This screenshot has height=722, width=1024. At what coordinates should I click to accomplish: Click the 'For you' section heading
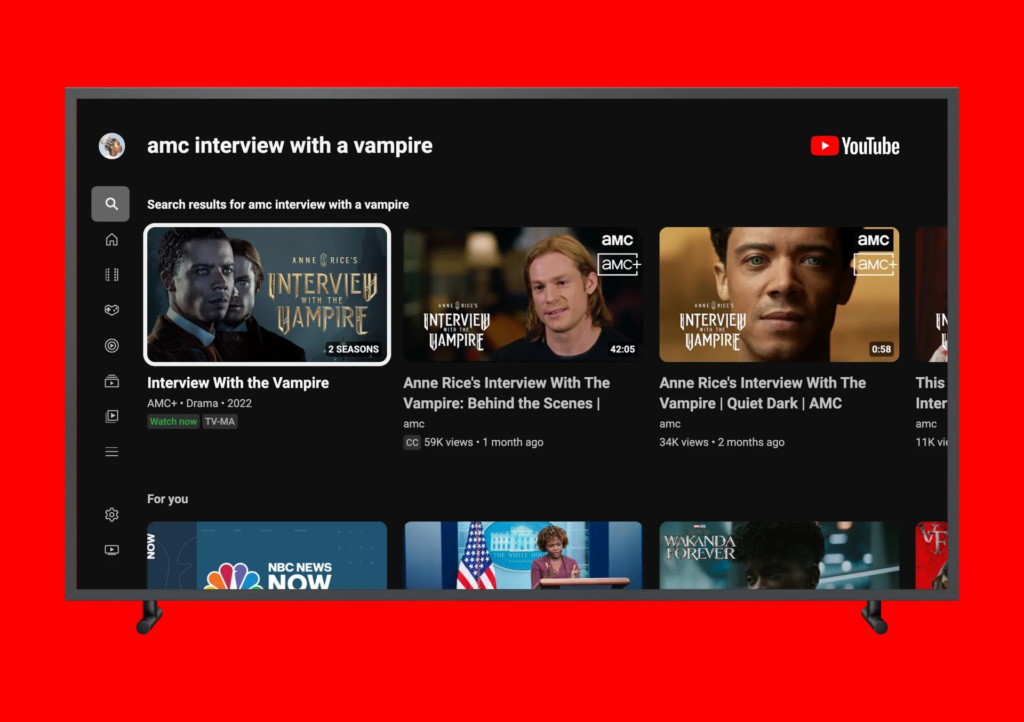point(167,499)
